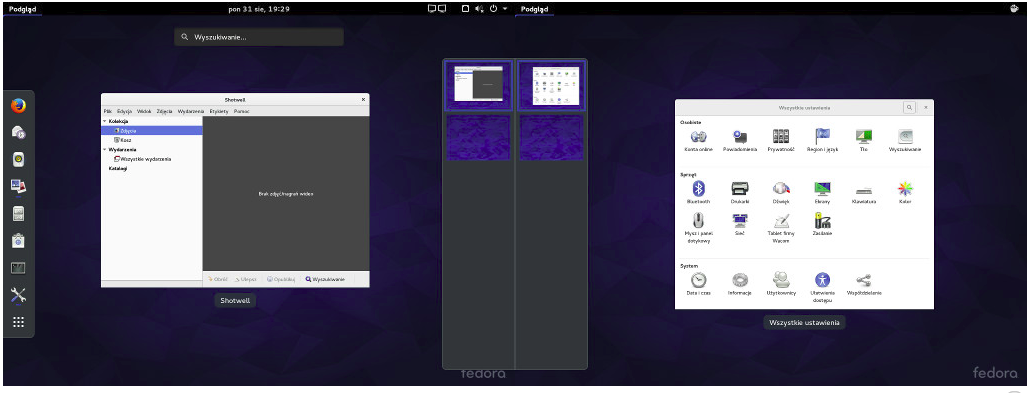Open Współdzielenie sharing panel
This screenshot has height=393, width=1032.
(x=864, y=284)
